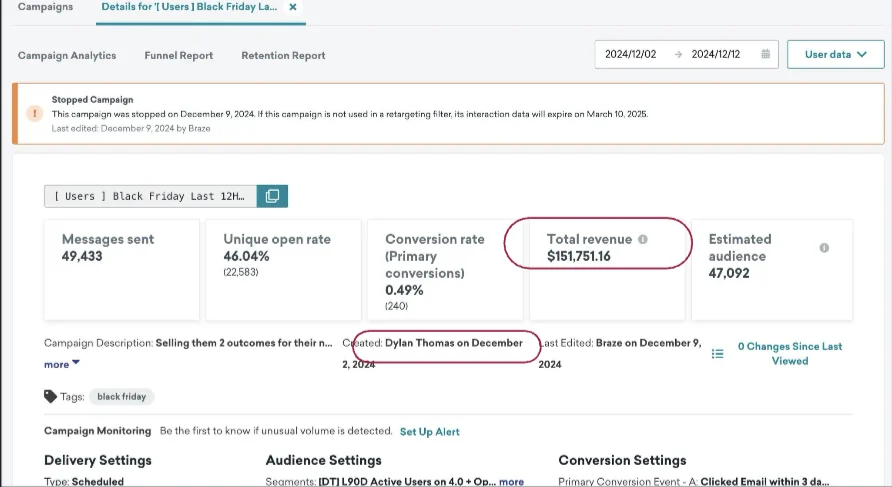Image resolution: width=892 pixels, height=487 pixels.
Task: Click the Delivery Settings heading
Action: 98,460
